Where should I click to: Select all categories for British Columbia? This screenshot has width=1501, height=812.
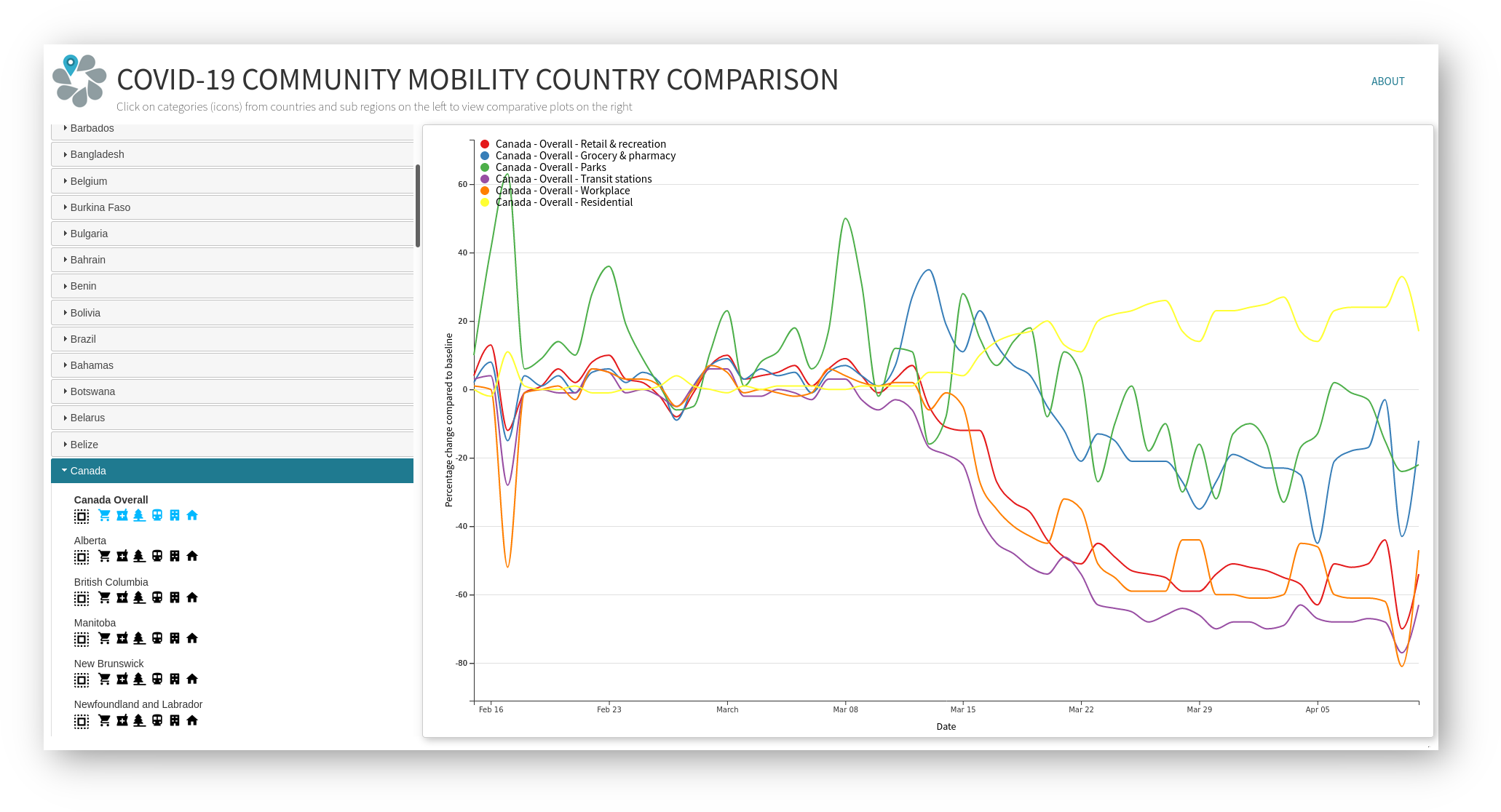tap(82, 598)
